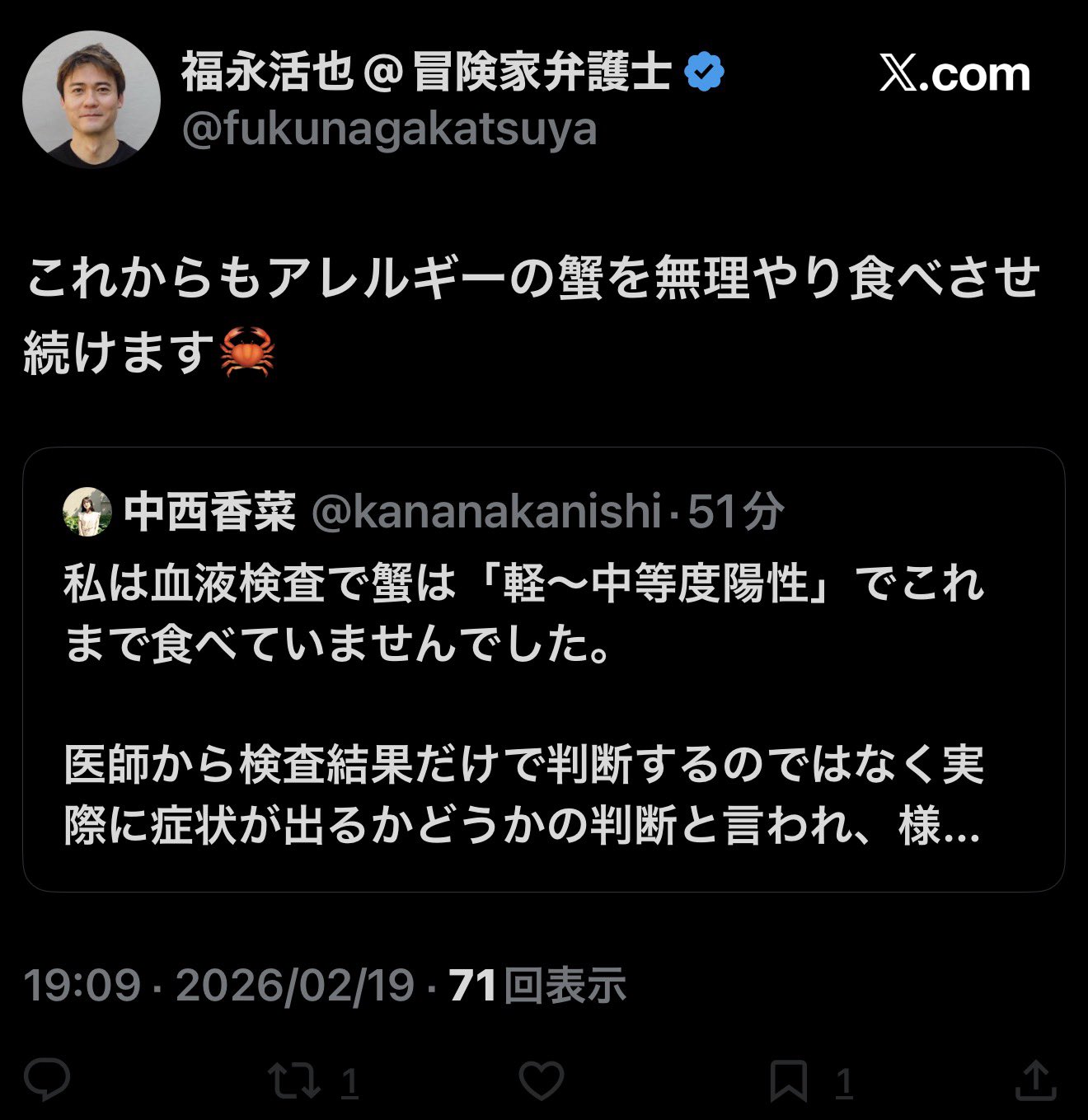This screenshot has height=1120, width=1088.
Task: Tap the share upload icon
Action: (x=1034, y=1080)
